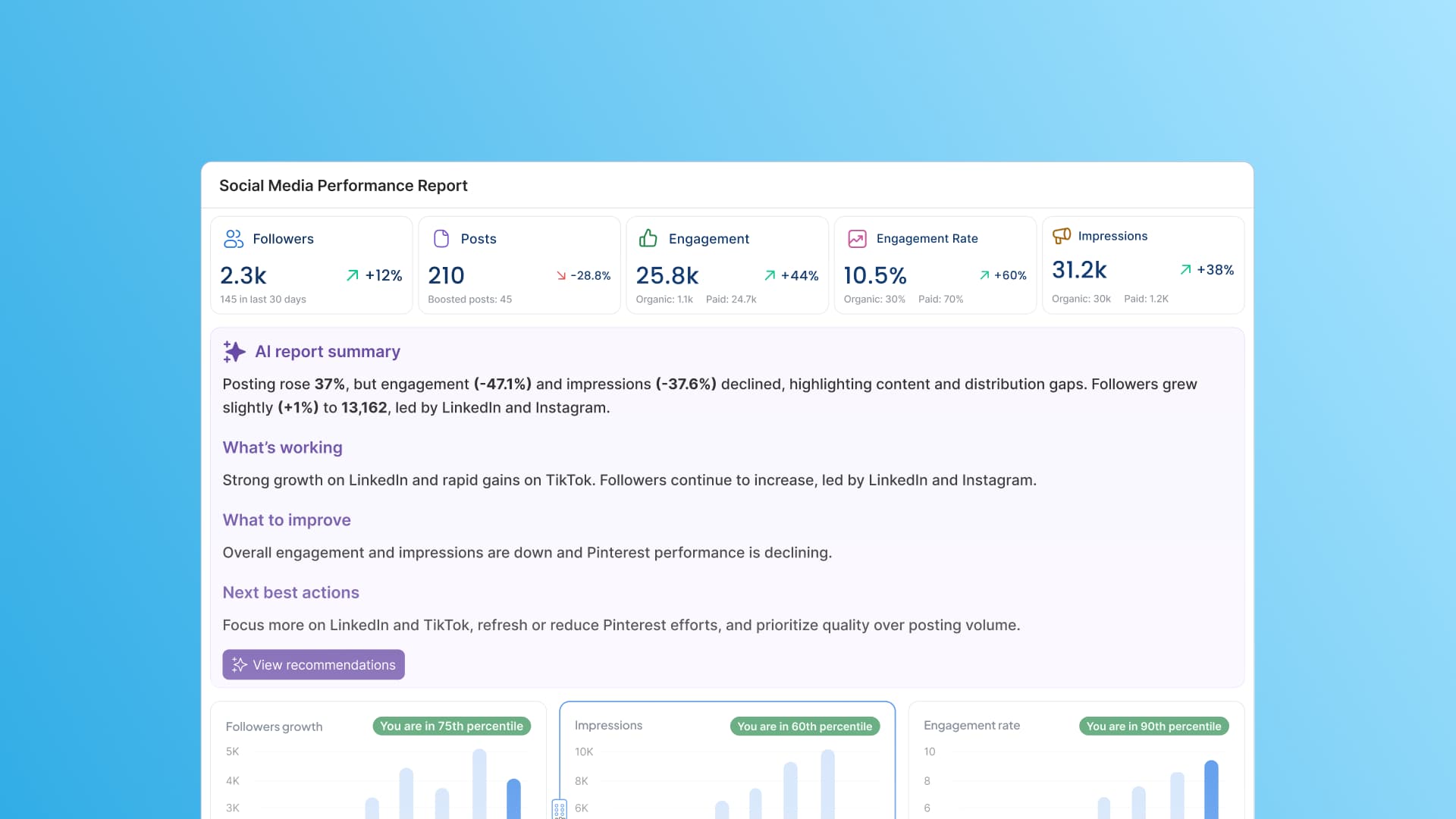Click the downward trend arrow showing -28.8%
Image resolution: width=1456 pixels, height=819 pixels.
coord(560,275)
